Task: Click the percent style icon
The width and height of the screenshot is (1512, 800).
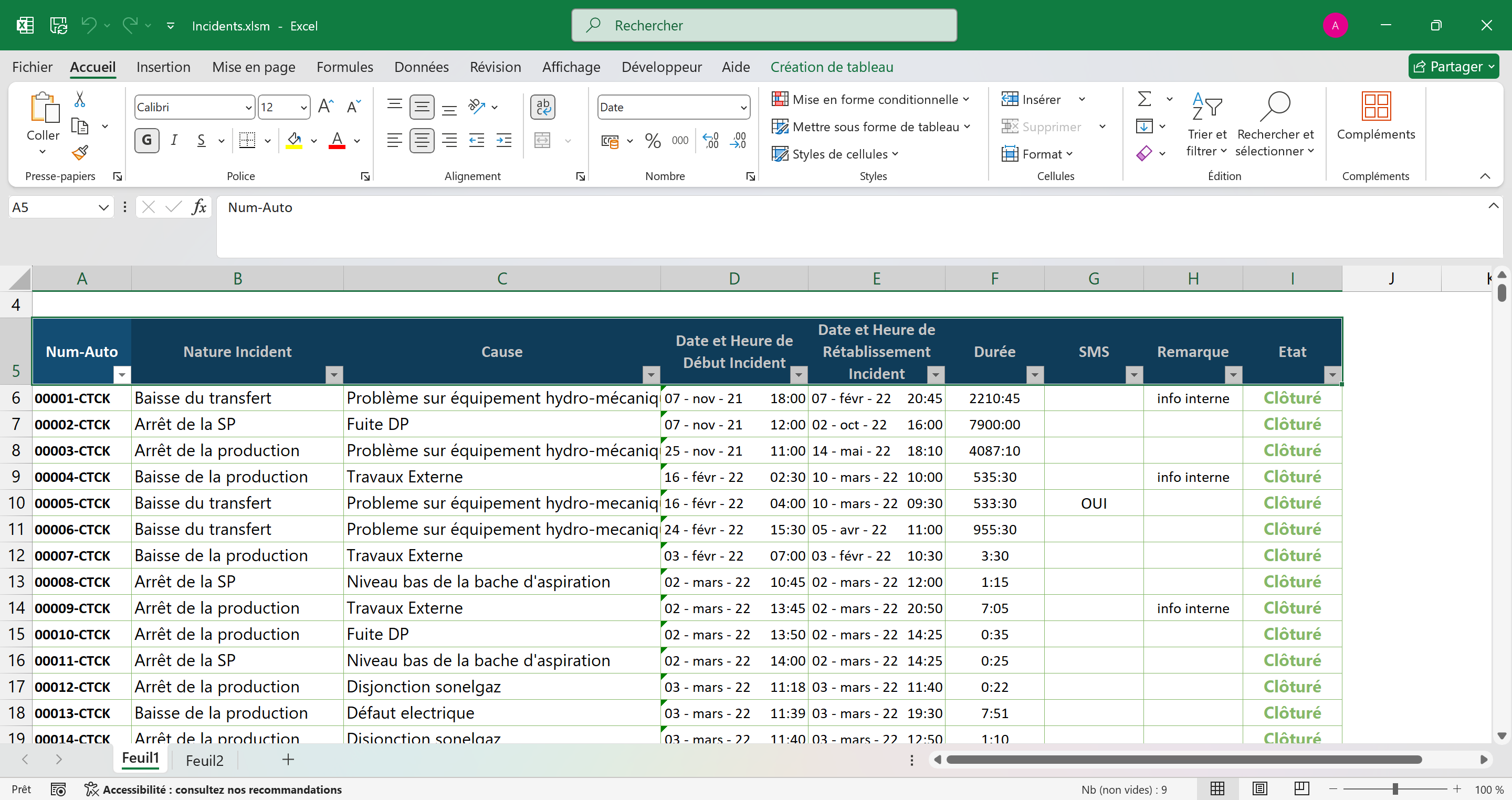Action: tap(652, 141)
